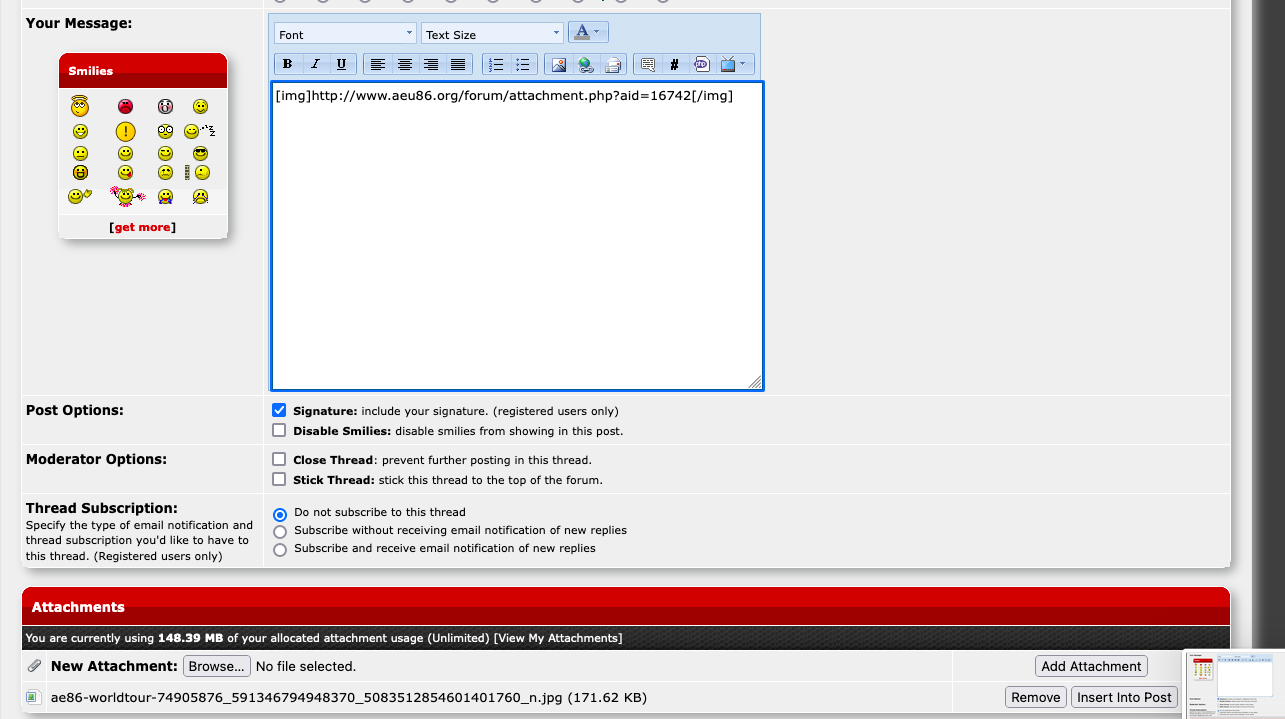Center align the message text

404,65
